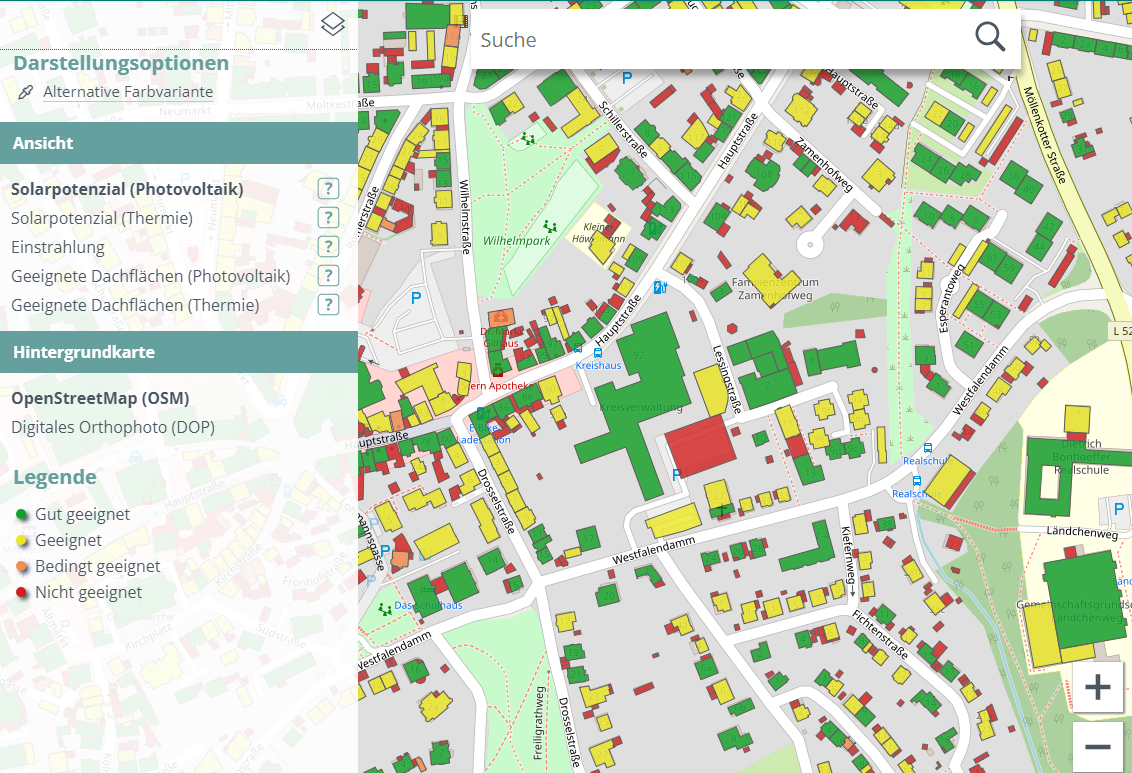The image size is (1132, 773).
Task: Click the paintbrush icon beside Alternative Farbvariante
Action: click(x=26, y=92)
